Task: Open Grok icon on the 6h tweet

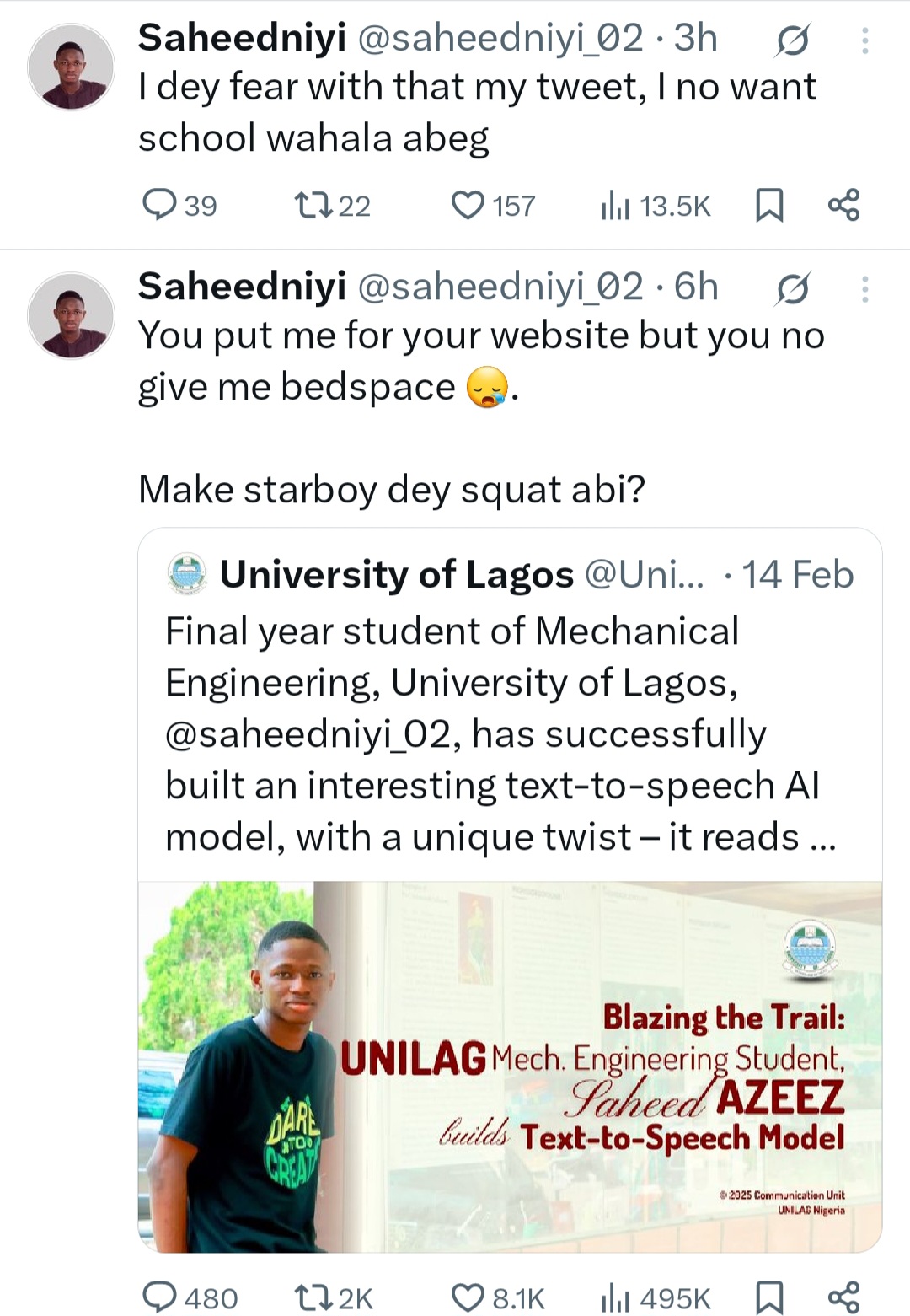Action: [792, 288]
